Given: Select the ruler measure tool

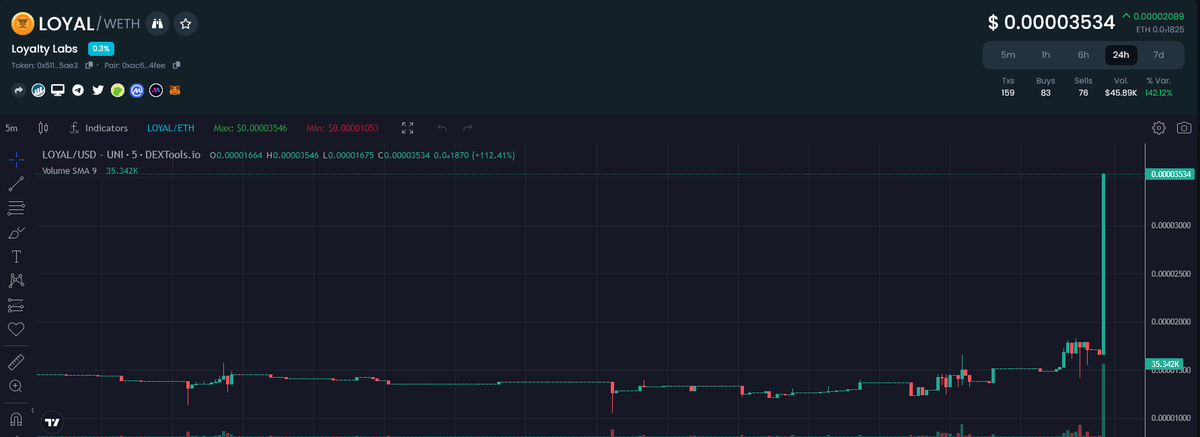Looking at the screenshot, I should coord(16,361).
